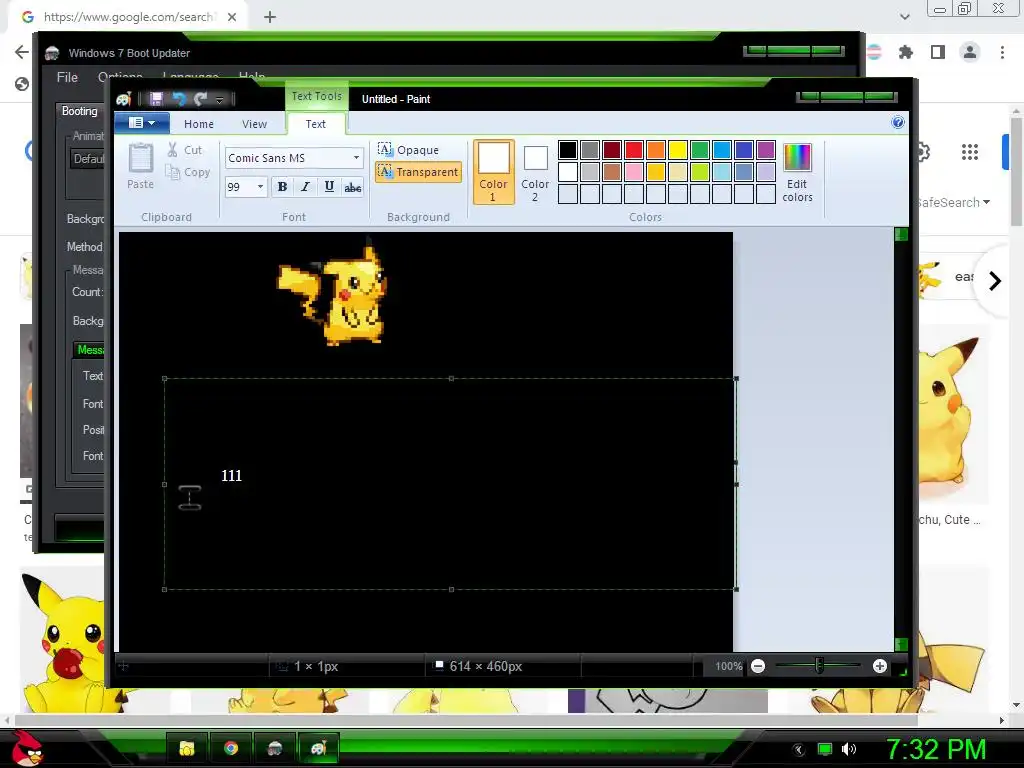Click the show hidden tray icons arrow
Image resolution: width=1024 pixels, height=768 pixels.
pyautogui.click(x=798, y=749)
